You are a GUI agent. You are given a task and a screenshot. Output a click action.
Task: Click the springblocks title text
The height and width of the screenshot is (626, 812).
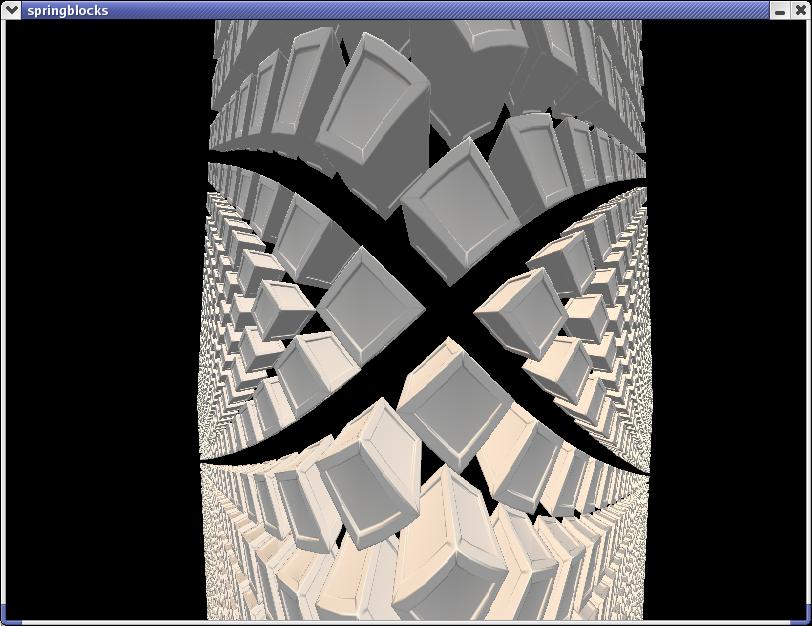(x=68, y=10)
